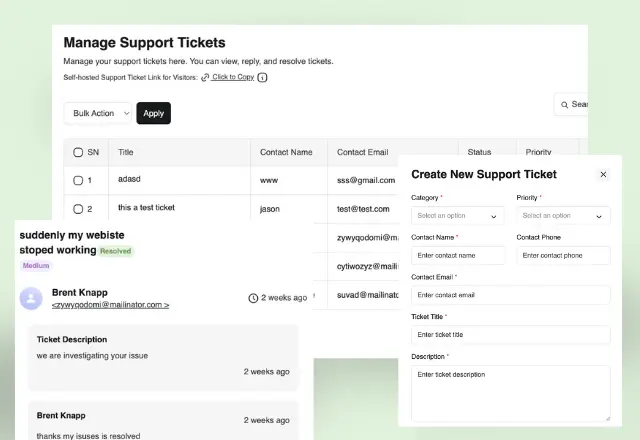This screenshot has height=440, width=640.
Task: Open the Bulk Action dropdown
Action: tap(98, 113)
